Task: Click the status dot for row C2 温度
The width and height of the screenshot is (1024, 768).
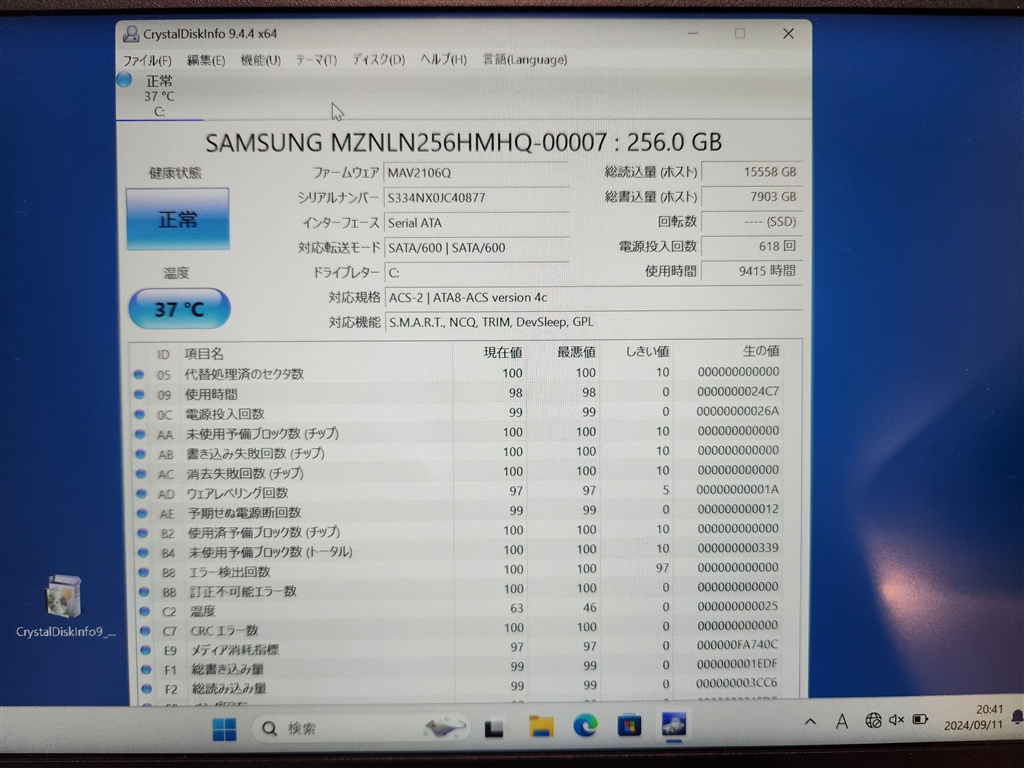Action: pyautogui.click(x=145, y=611)
